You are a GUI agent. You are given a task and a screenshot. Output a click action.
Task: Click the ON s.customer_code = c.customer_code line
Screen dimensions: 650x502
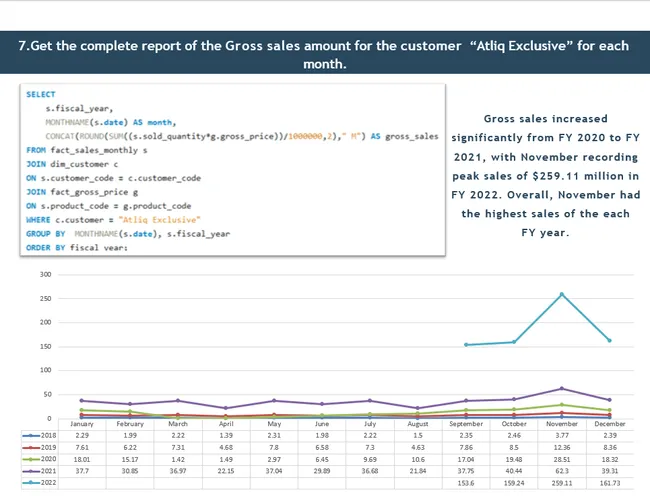pos(114,178)
